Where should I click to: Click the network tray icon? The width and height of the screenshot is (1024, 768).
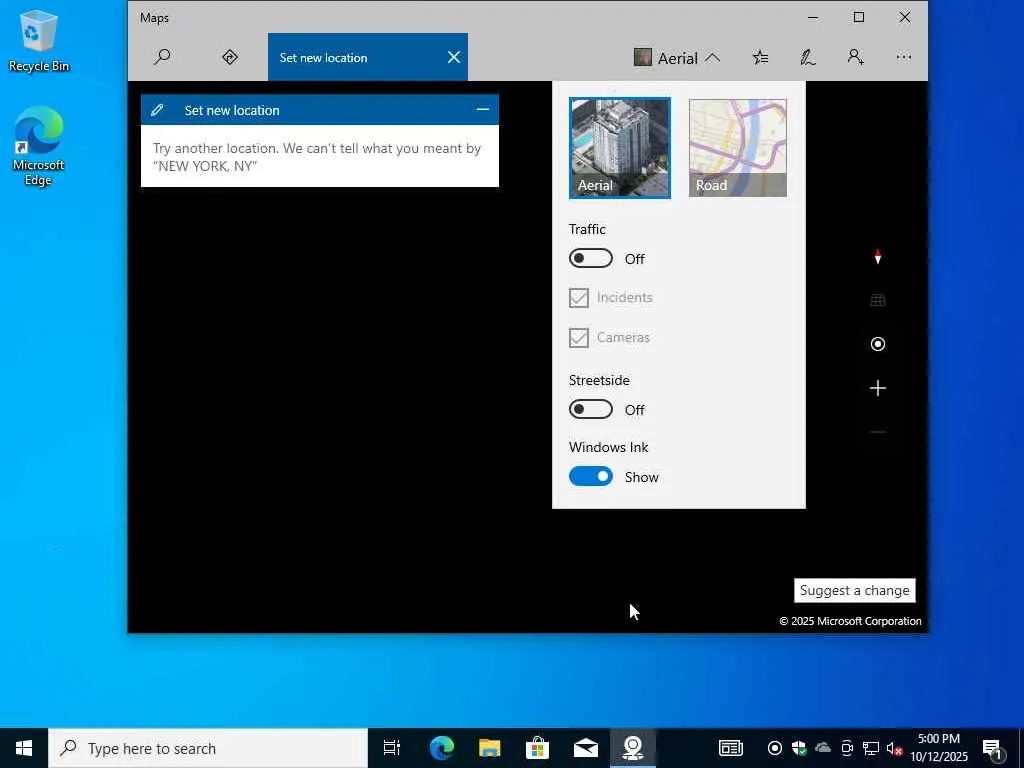coord(871,748)
